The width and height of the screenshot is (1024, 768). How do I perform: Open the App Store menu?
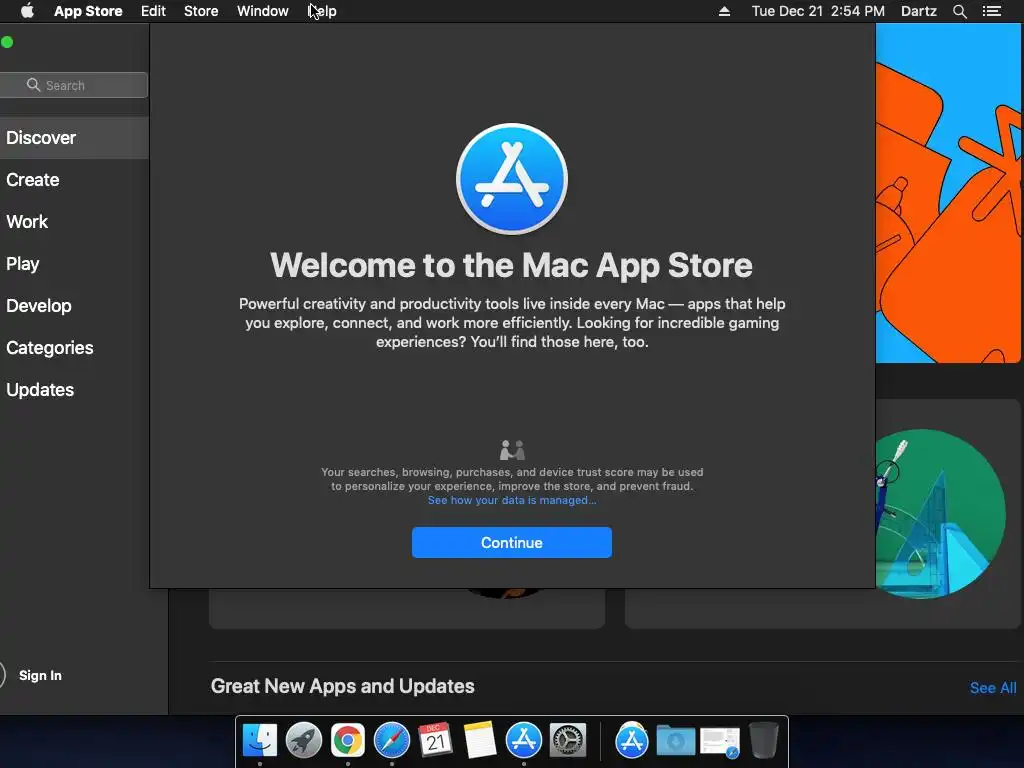click(x=88, y=11)
